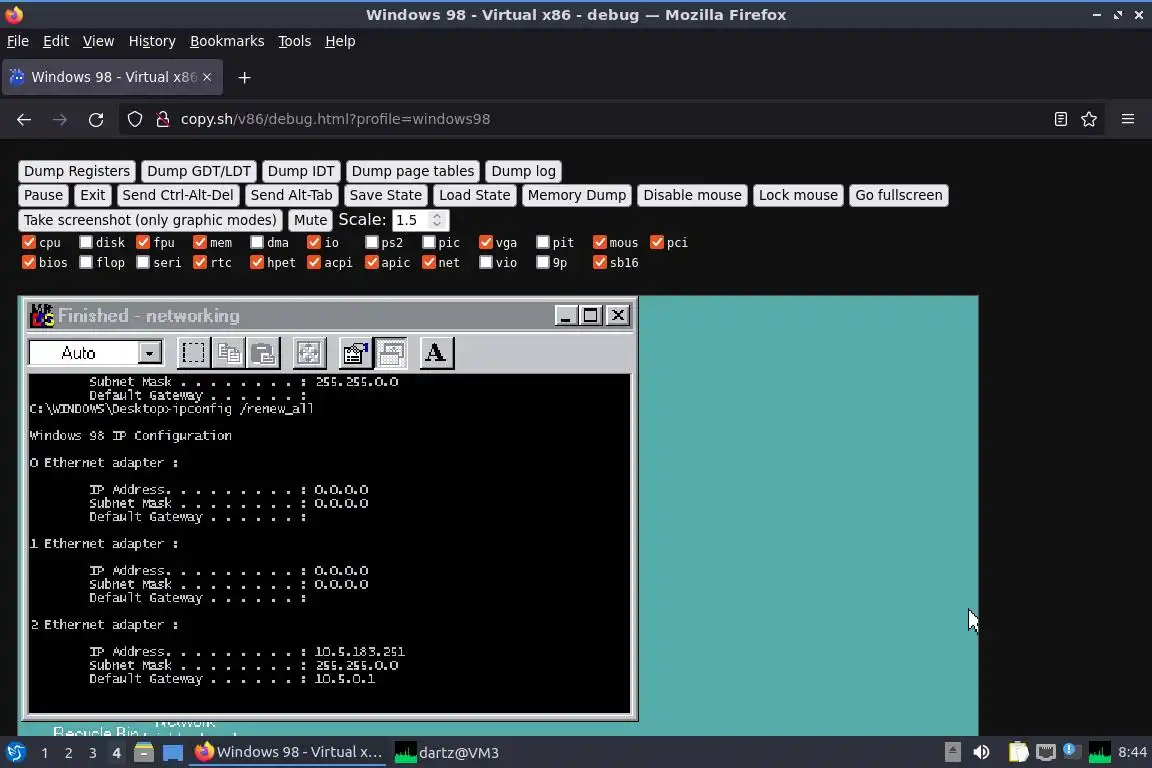Click the notification info tray icon
1152x768 pixels.
click(1070, 751)
